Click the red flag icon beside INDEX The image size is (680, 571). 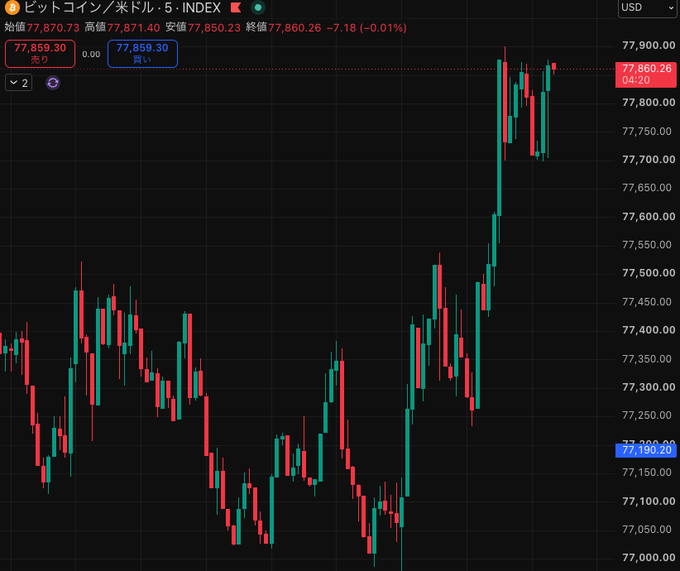(x=236, y=7)
